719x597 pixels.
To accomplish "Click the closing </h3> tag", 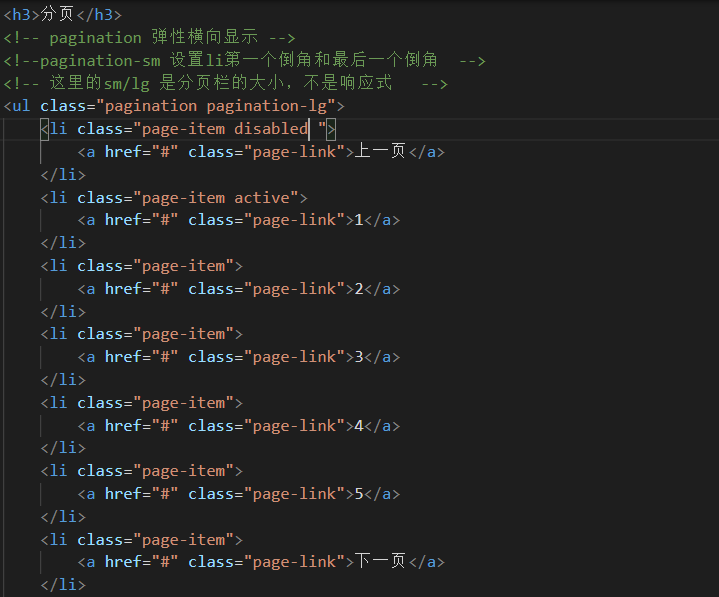I will point(99,15).
